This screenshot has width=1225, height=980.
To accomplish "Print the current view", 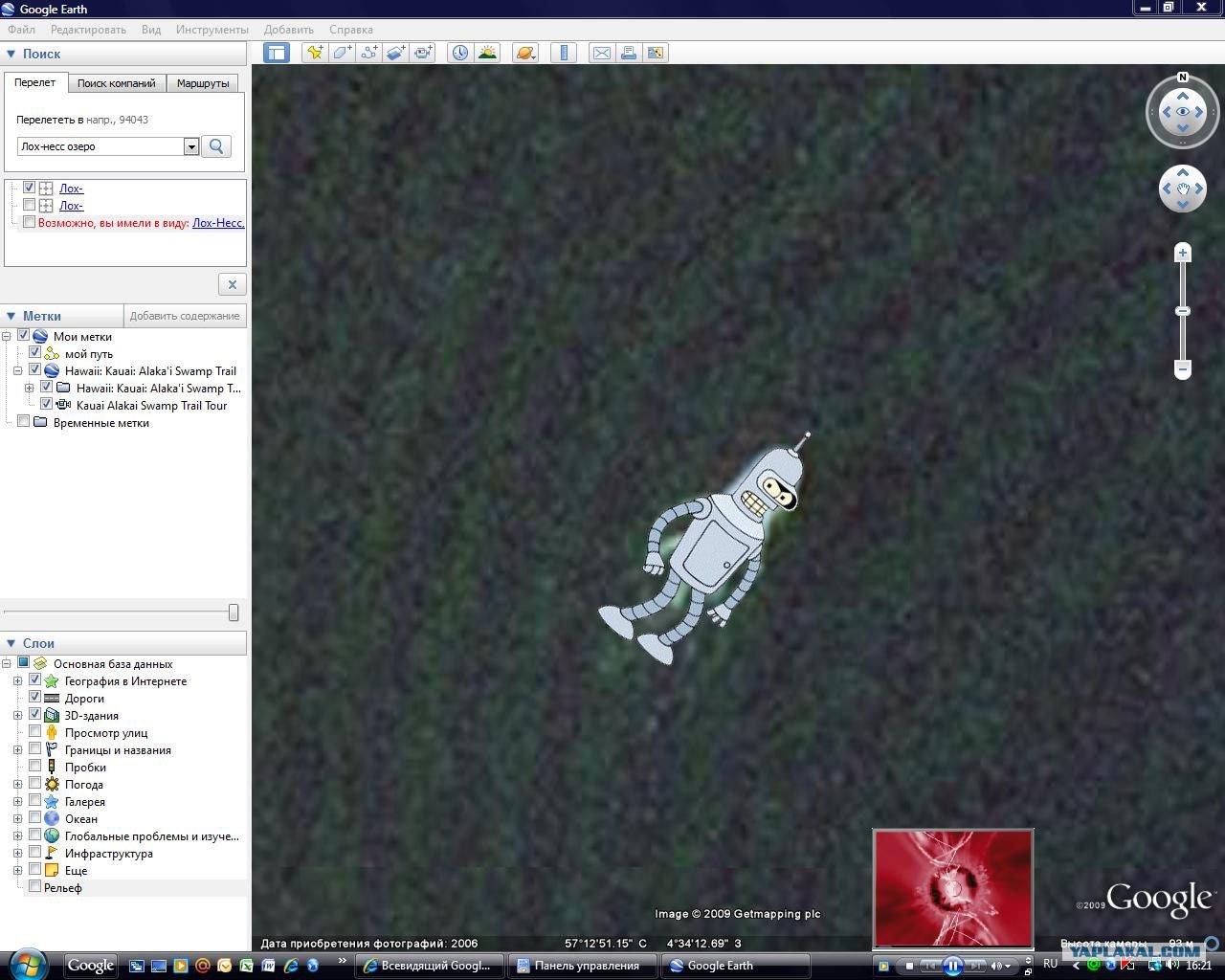I will pos(629,53).
